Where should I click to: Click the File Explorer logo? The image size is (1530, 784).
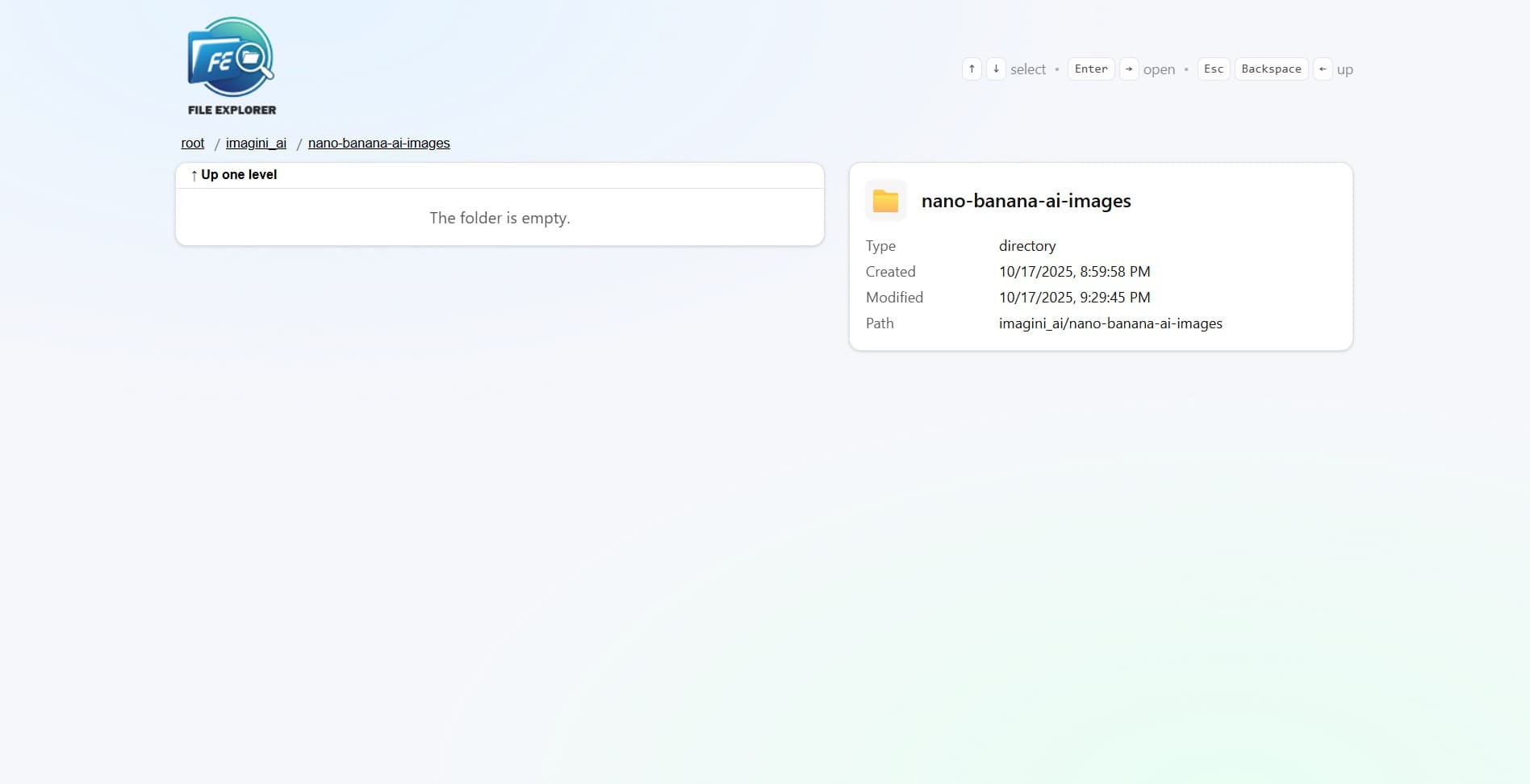tap(232, 67)
